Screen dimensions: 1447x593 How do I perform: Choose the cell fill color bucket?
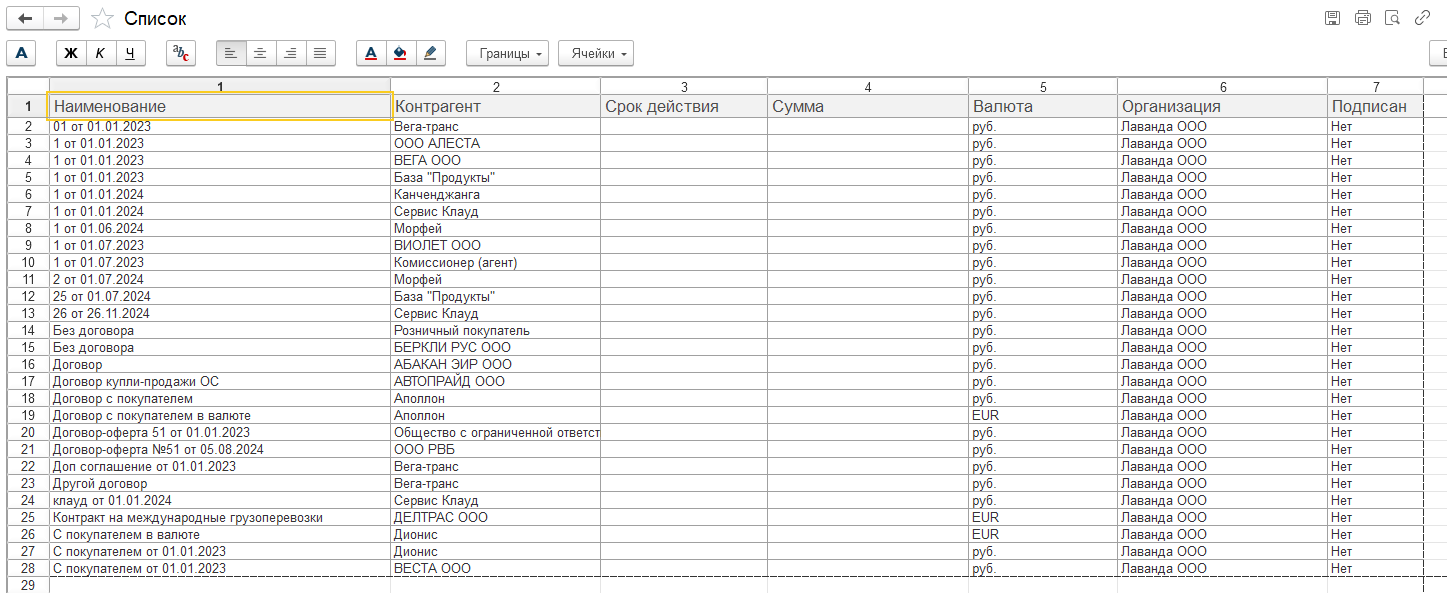[401, 53]
